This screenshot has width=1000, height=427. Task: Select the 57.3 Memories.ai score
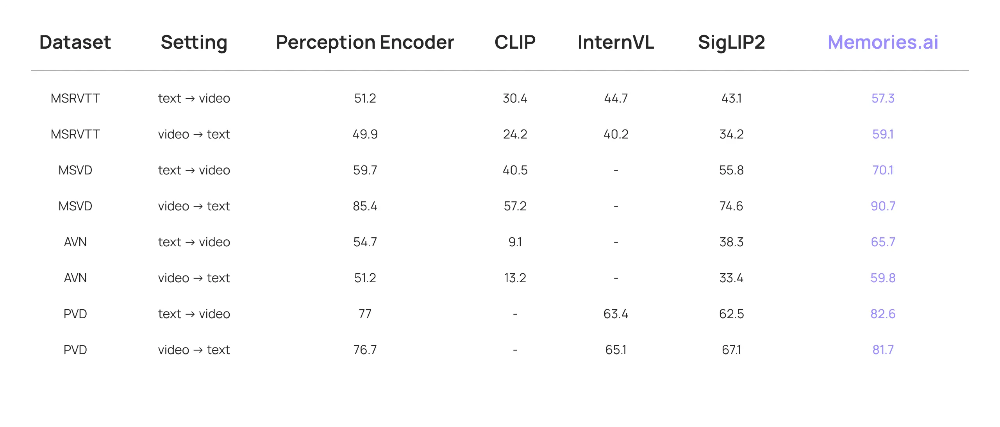(883, 99)
